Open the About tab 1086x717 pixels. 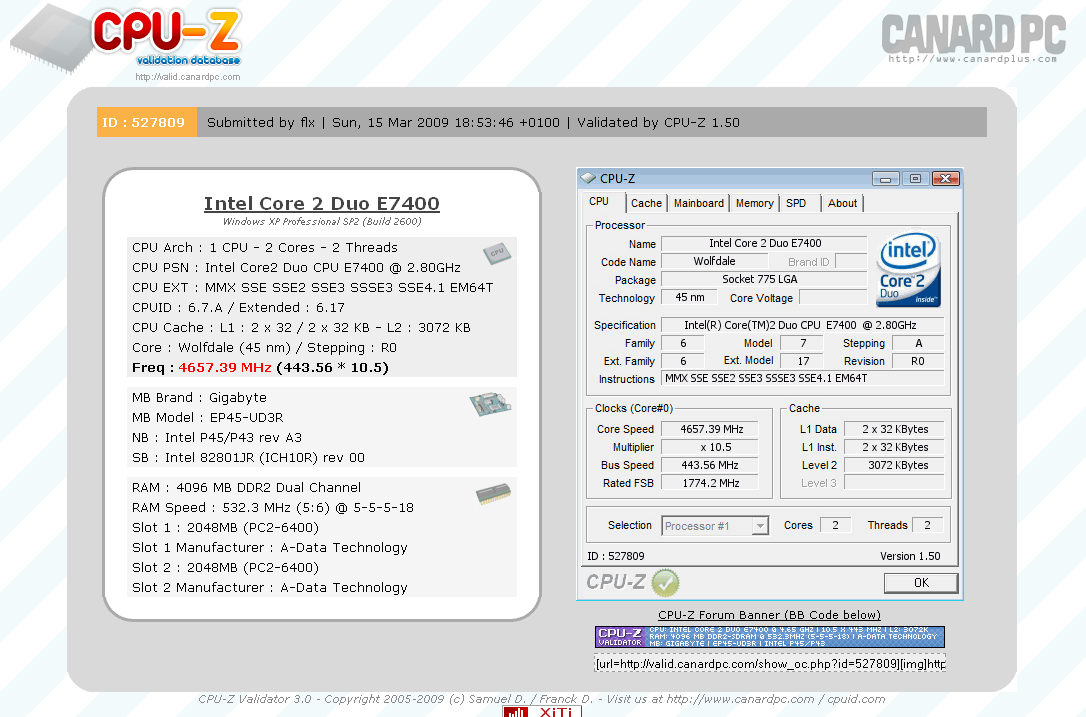pyautogui.click(x=842, y=203)
